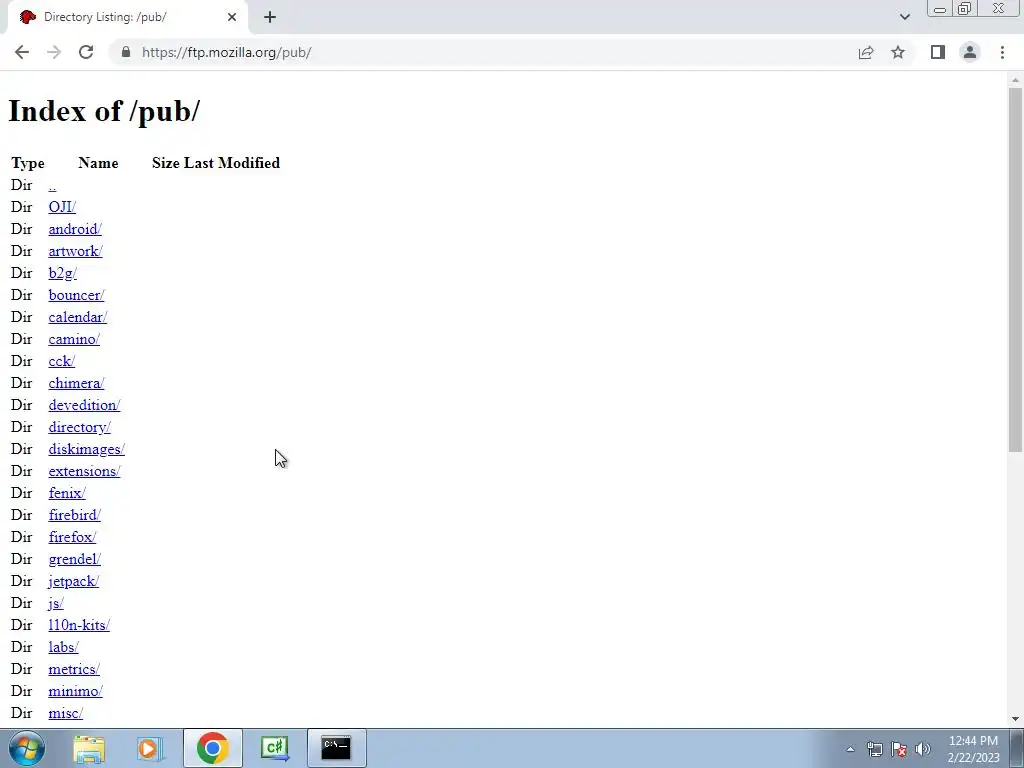Image resolution: width=1024 pixels, height=768 pixels.
Task: Browse the extensions/ directory
Action: point(84,471)
